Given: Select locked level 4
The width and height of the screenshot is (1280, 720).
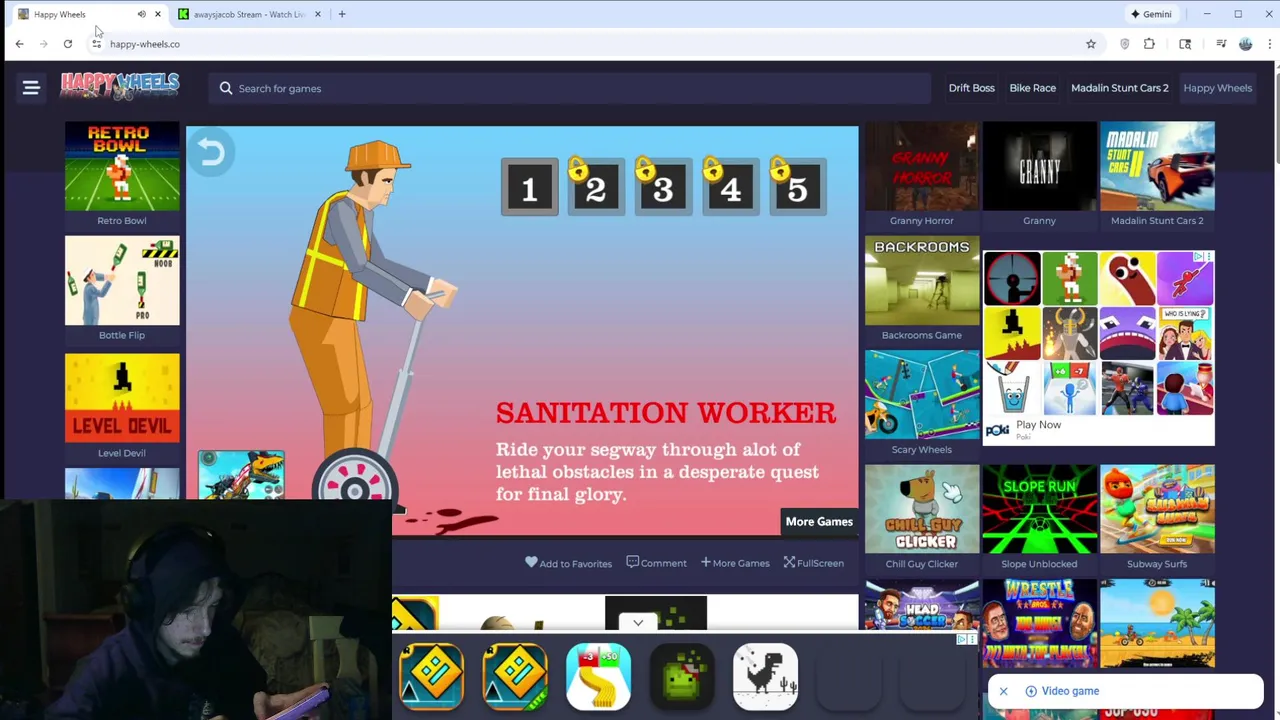Looking at the screenshot, I should pyautogui.click(x=730, y=187).
